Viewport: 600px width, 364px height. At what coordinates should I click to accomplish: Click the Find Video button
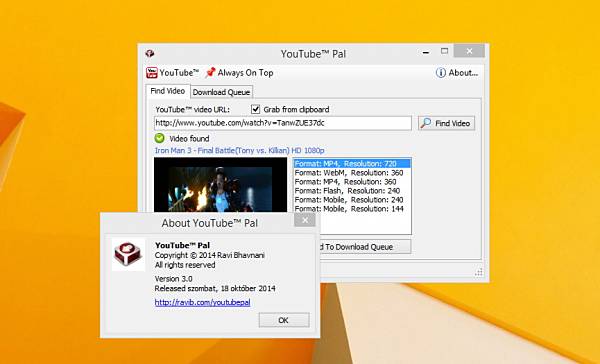(x=447, y=123)
